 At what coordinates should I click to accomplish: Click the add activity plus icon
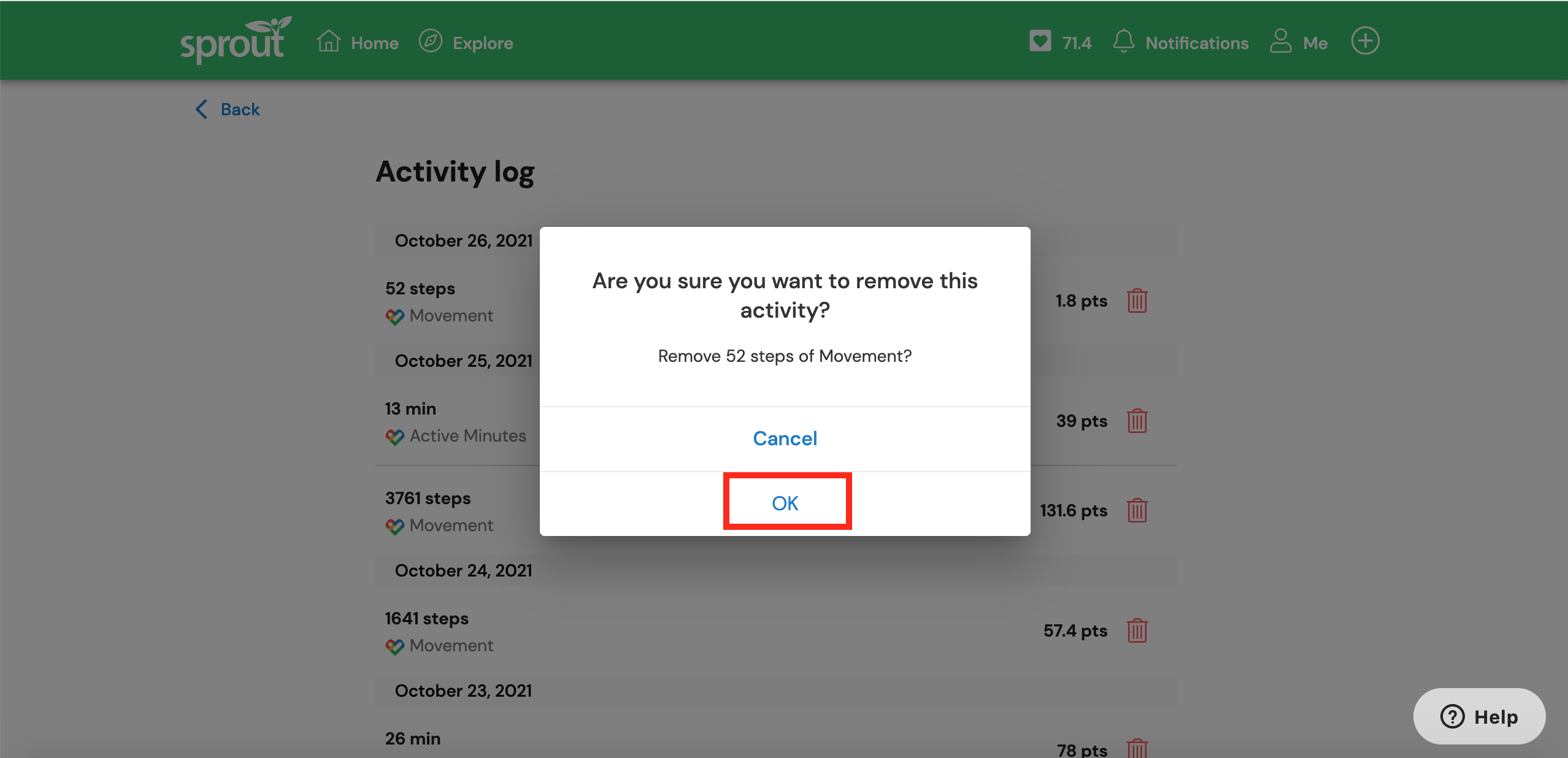pyautogui.click(x=1363, y=41)
